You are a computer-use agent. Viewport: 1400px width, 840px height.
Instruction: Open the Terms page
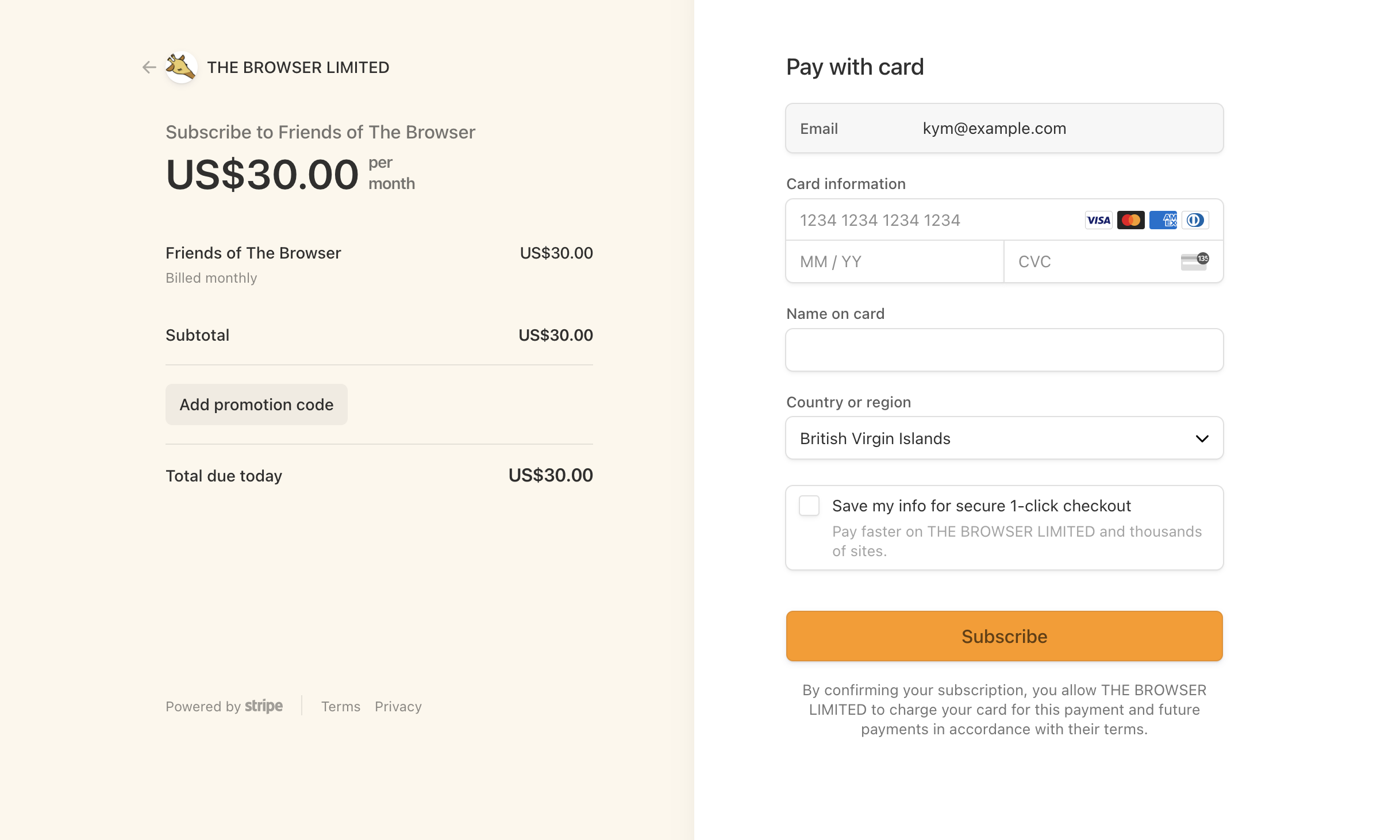click(x=340, y=706)
